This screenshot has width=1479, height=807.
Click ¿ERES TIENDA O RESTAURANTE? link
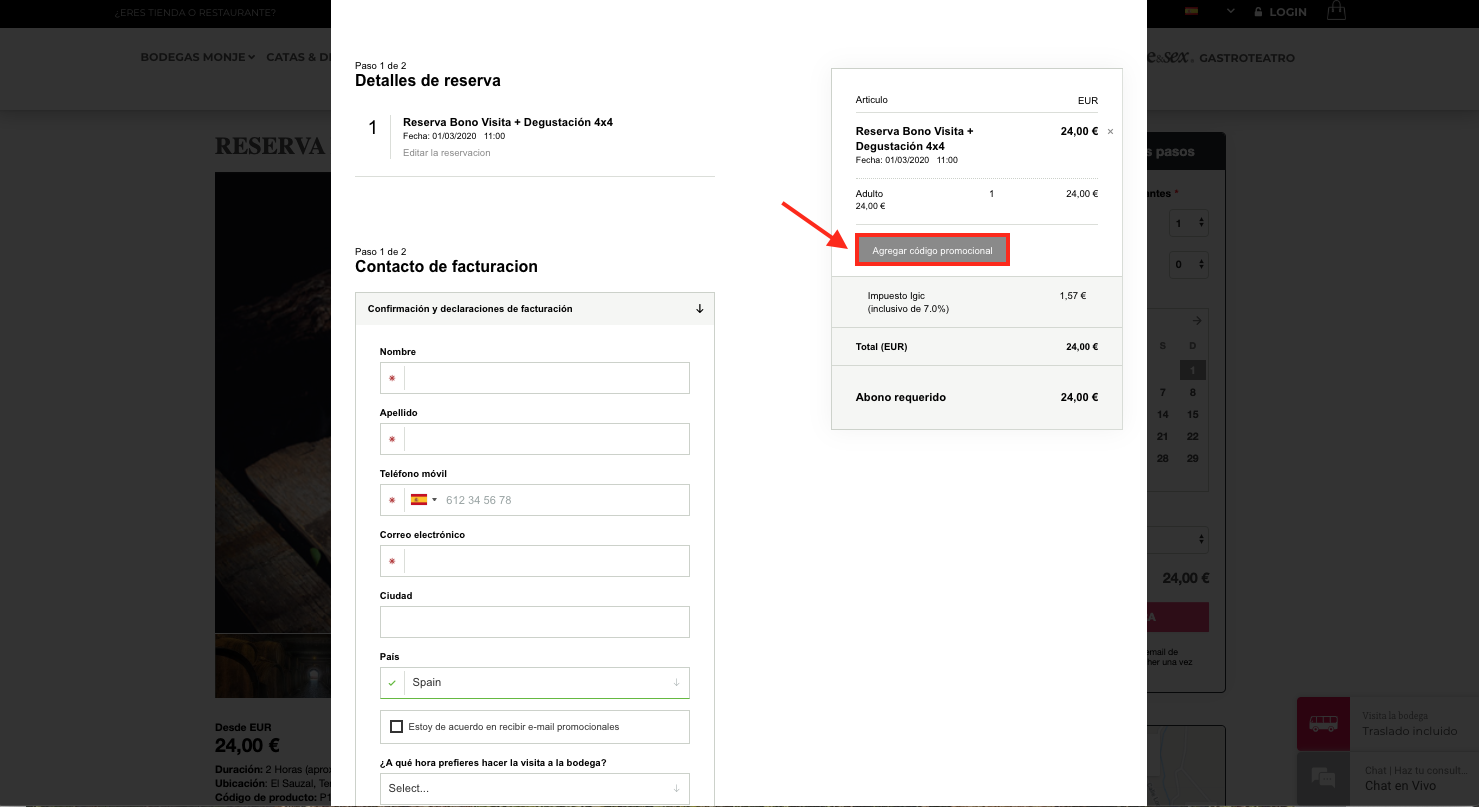pyautogui.click(x=195, y=13)
